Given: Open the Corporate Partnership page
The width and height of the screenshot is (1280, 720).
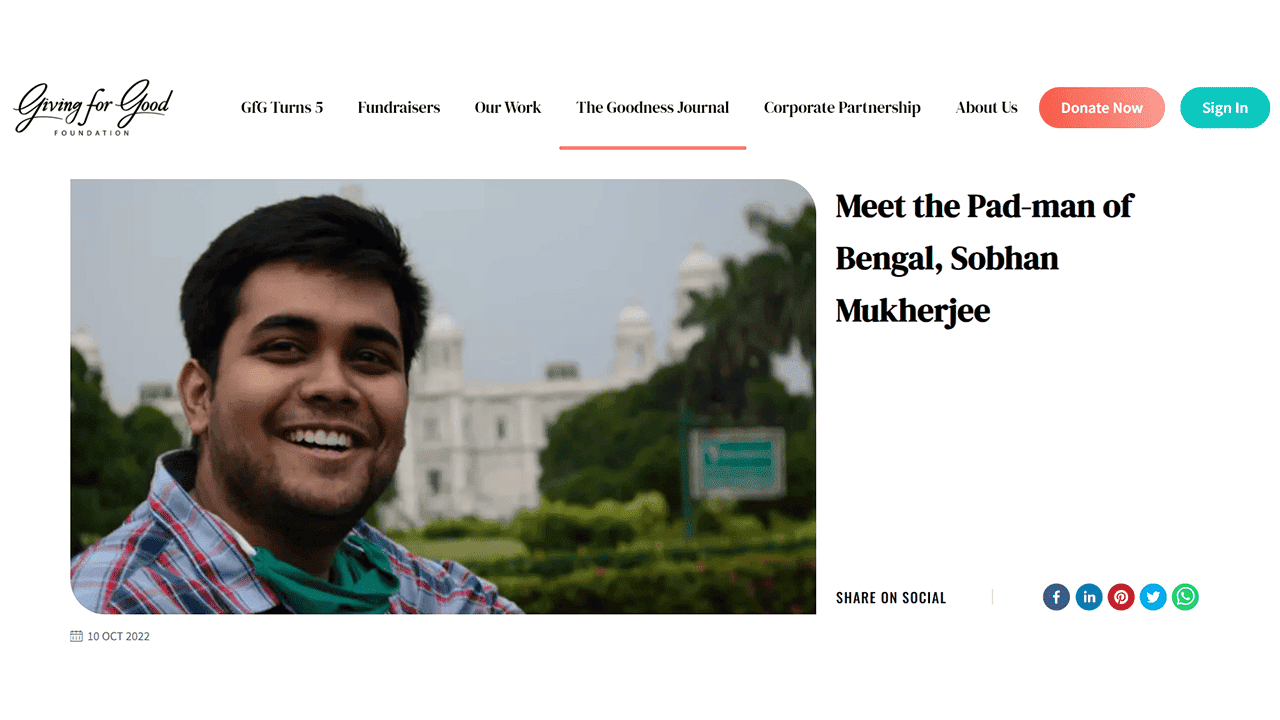Looking at the screenshot, I should (x=842, y=107).
